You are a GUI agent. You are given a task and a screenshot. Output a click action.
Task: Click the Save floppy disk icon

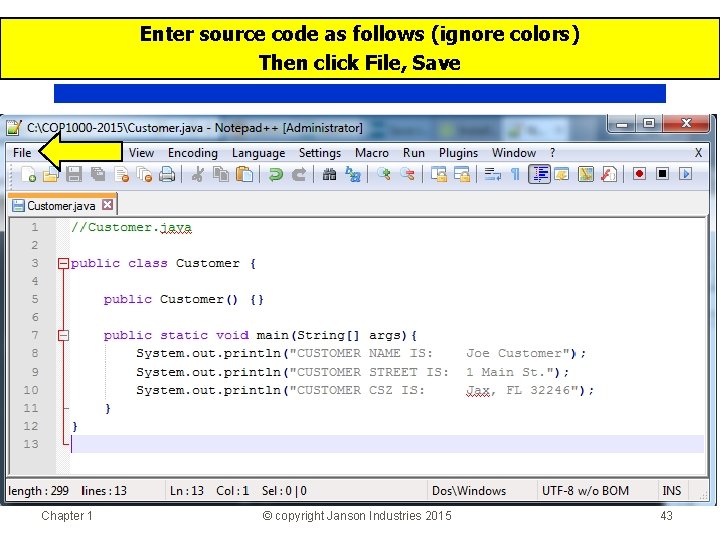point(74,174)
